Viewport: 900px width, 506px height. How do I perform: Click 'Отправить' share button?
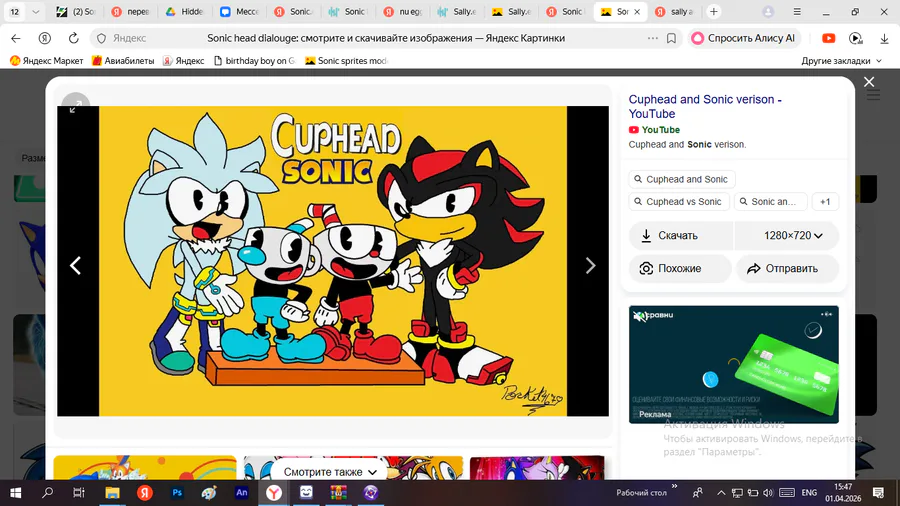coord(788,268)
